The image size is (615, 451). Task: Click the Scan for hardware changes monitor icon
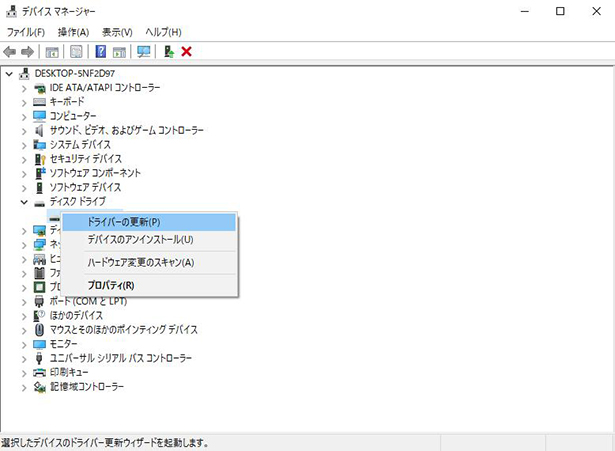pos(144,52)
